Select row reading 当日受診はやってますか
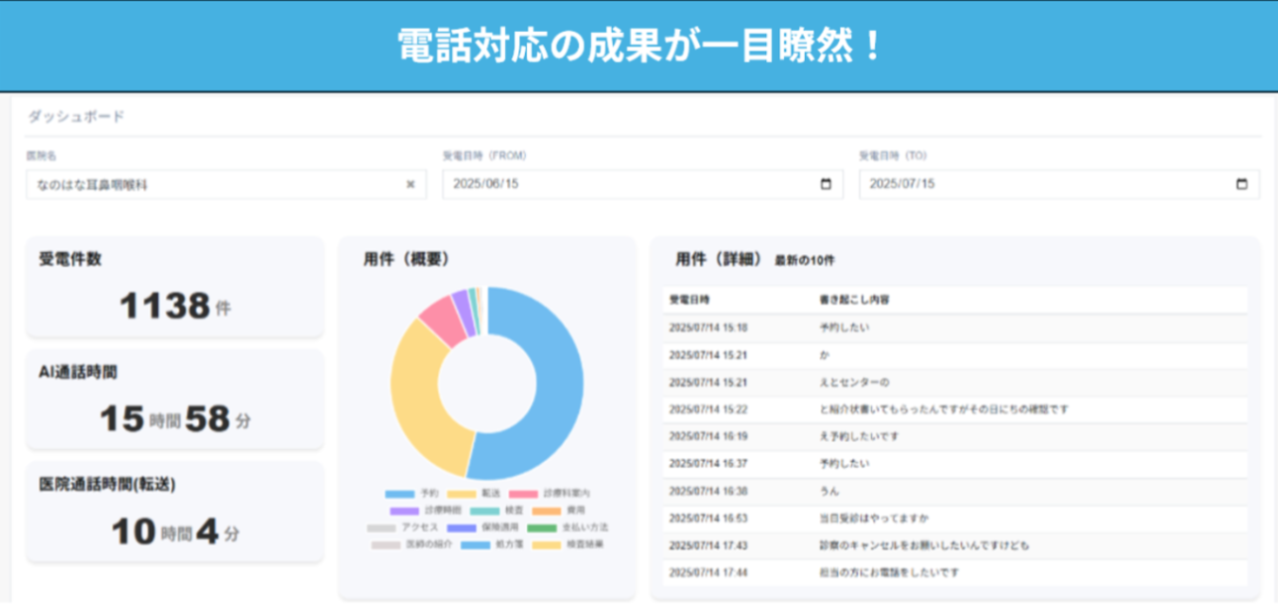The height and width of the screenshot is (609, 1278). click(955, 518)
